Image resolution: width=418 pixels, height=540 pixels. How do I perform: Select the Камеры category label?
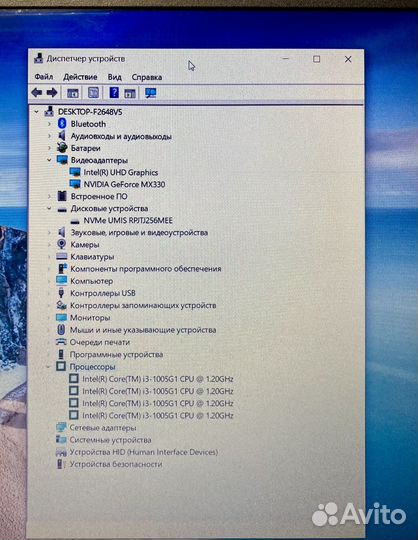85,245
